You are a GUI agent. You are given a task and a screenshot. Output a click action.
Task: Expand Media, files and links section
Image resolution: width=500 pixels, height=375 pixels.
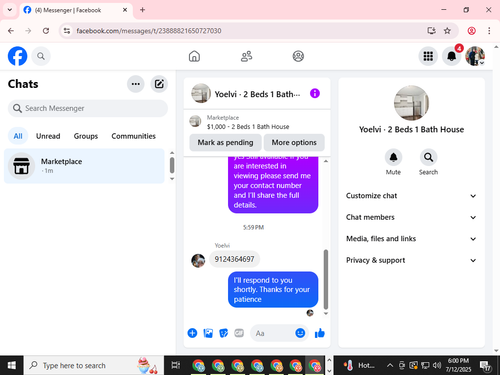(x=411, y=239)
